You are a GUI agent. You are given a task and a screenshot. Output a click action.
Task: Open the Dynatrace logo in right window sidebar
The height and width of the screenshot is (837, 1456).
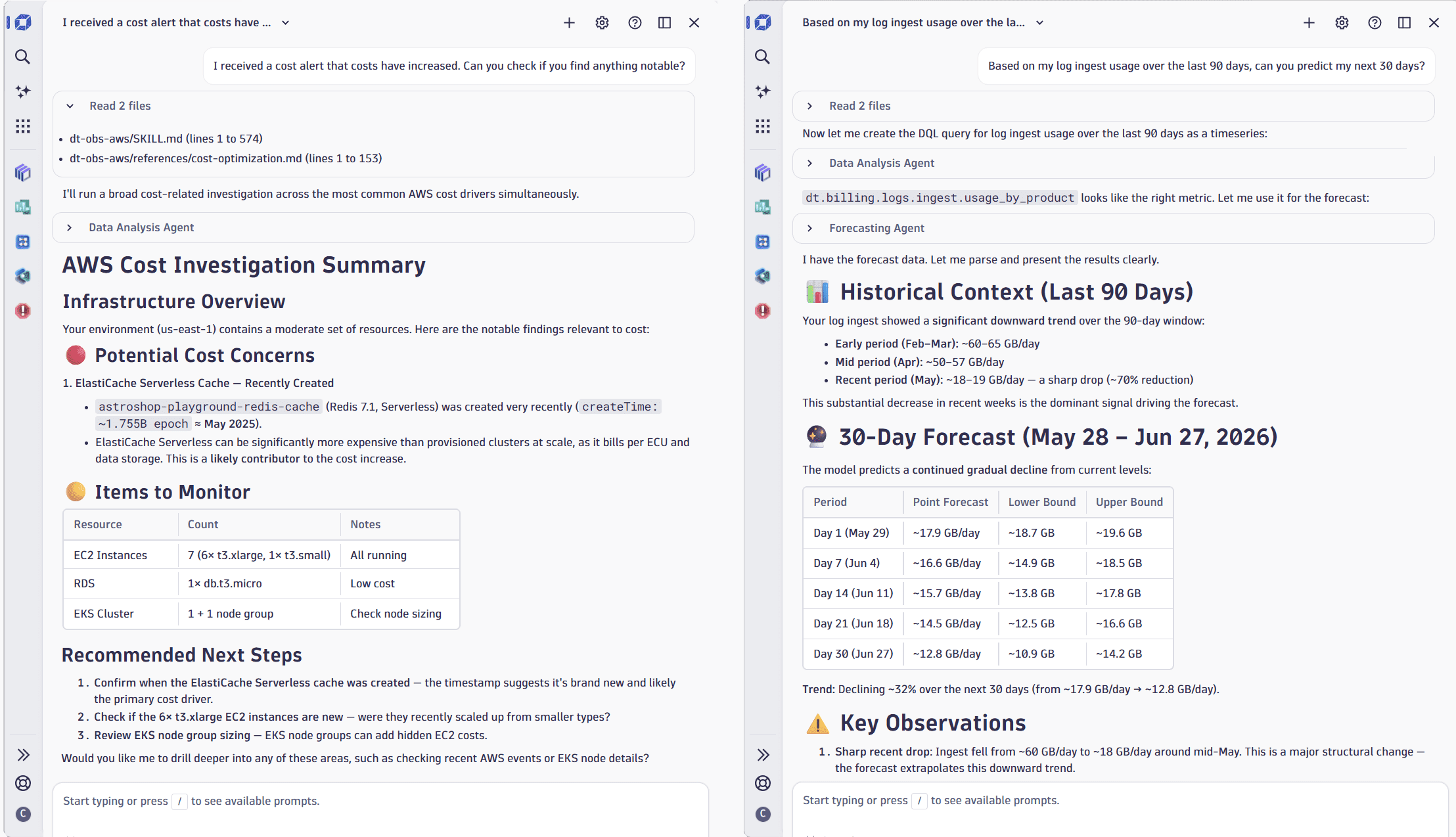point(762,22)
